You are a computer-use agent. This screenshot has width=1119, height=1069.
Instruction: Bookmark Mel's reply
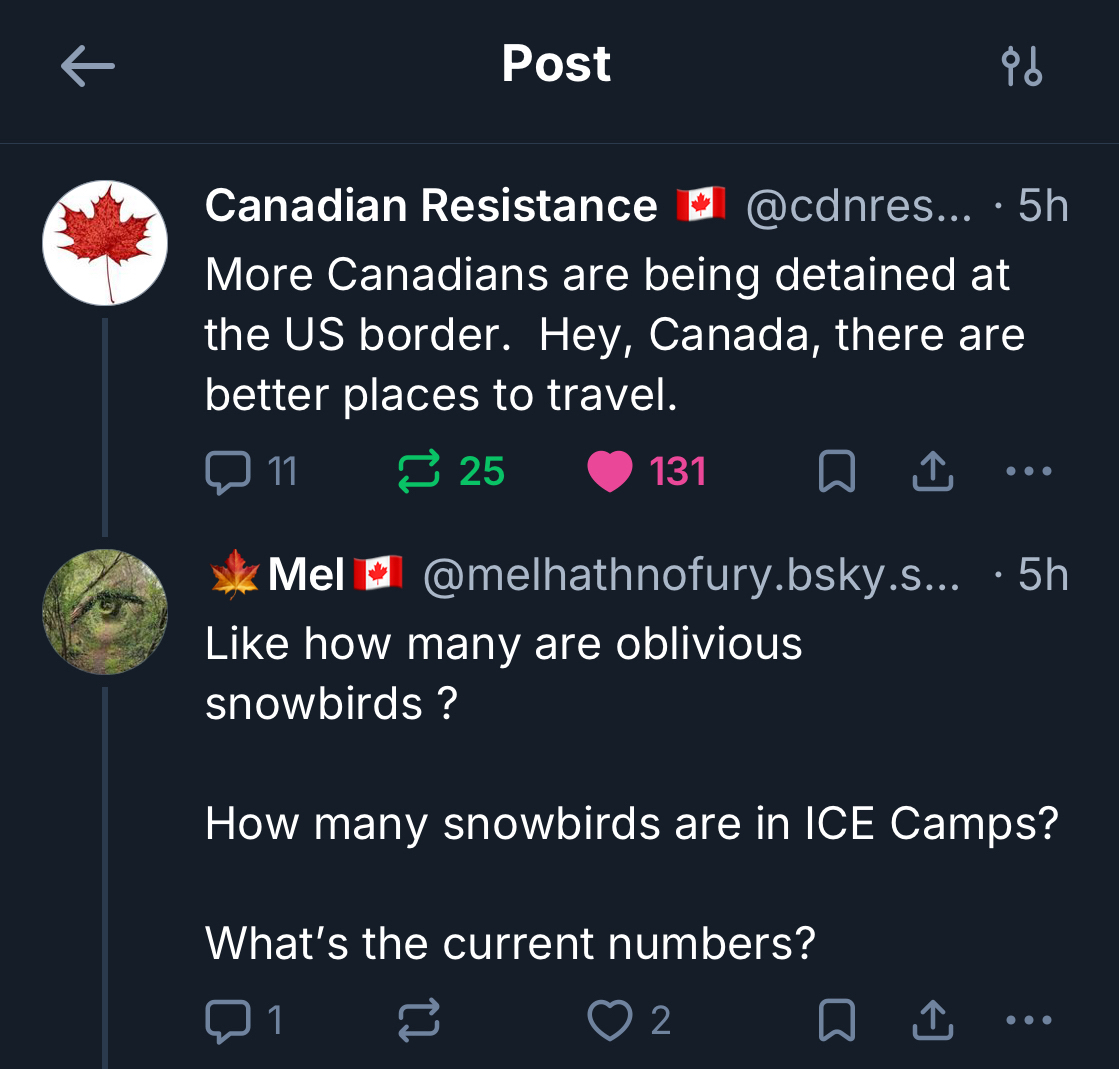836,1020
